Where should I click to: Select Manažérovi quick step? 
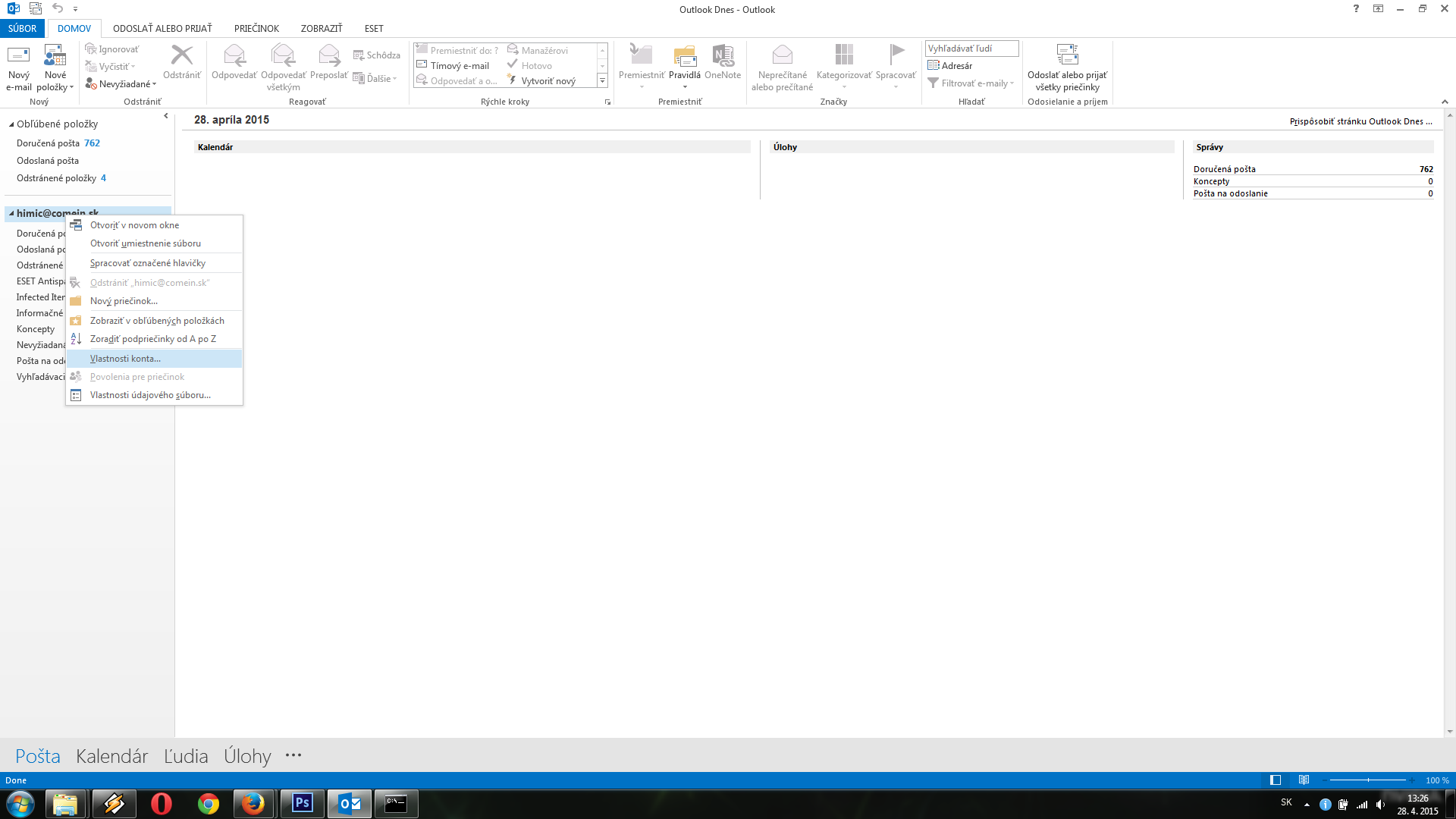click(x=538, y=51)
